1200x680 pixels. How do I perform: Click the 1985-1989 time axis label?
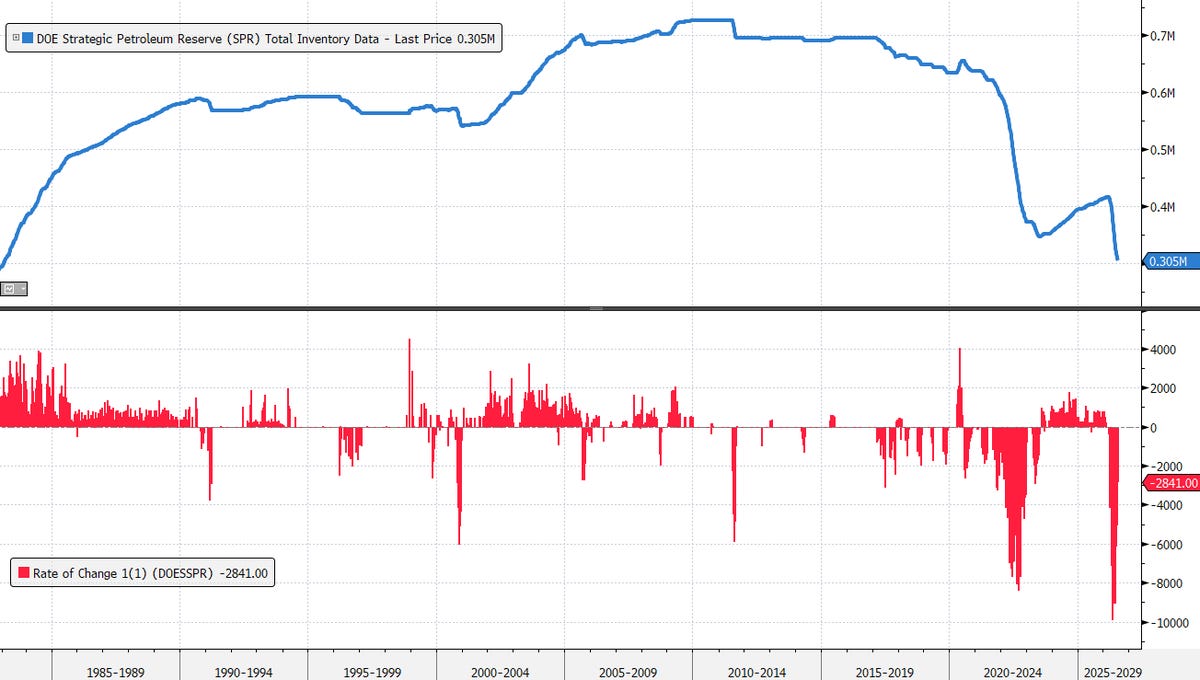[117, 672]
